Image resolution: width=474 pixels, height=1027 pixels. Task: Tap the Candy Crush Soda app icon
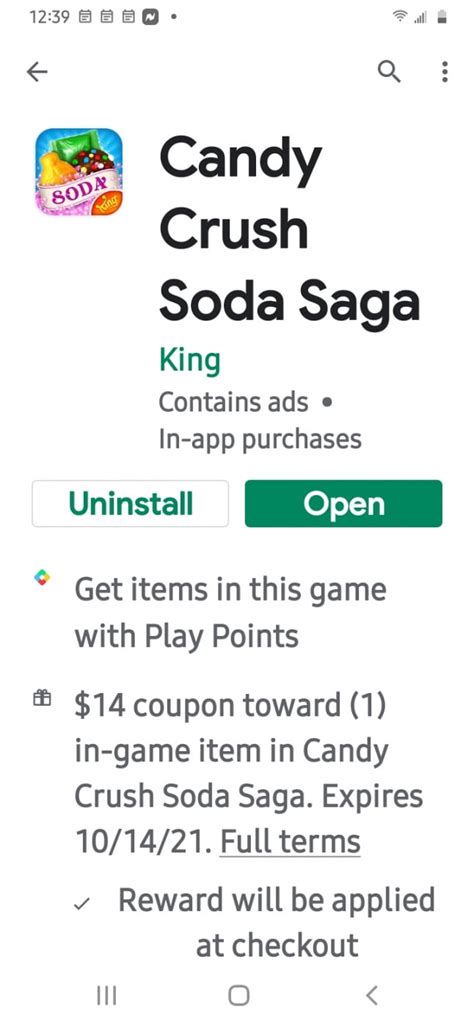pyautogui.click(x=79, y=172)
